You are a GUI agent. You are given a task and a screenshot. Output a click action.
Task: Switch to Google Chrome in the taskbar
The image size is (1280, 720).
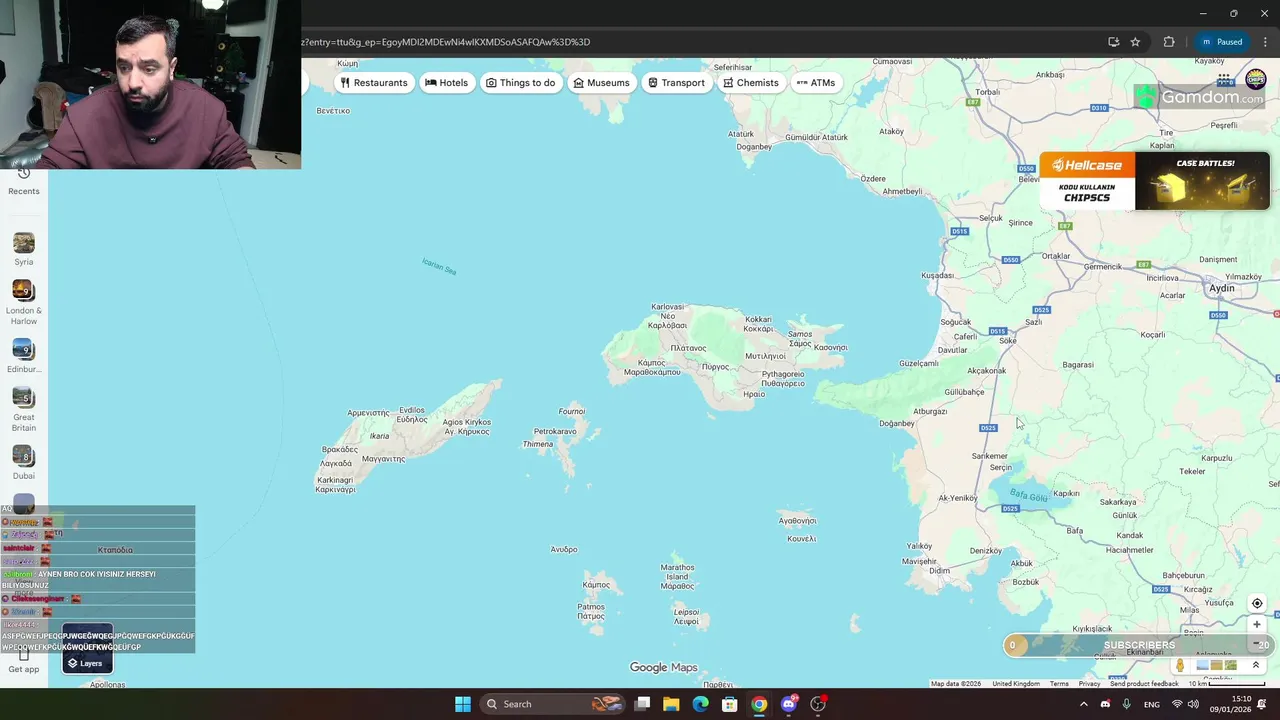pyautogui.click(x=759, y=704)
